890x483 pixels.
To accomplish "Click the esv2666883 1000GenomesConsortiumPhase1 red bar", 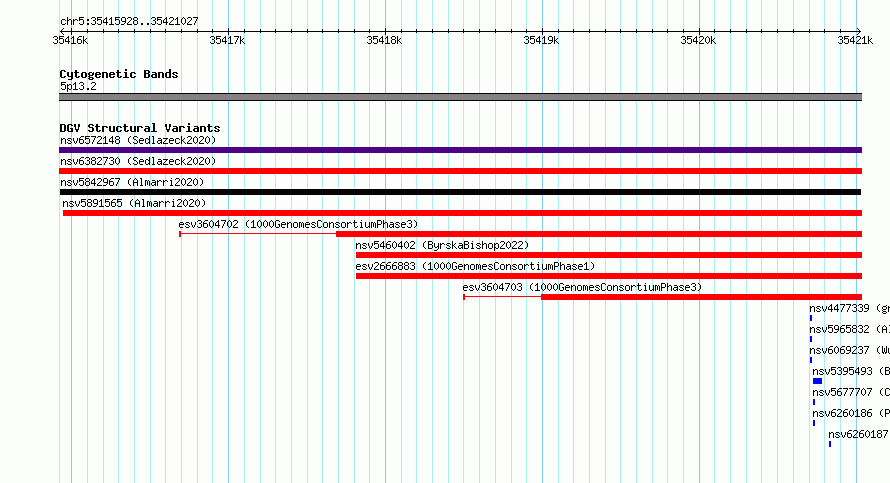I will [x=608, y=276].
